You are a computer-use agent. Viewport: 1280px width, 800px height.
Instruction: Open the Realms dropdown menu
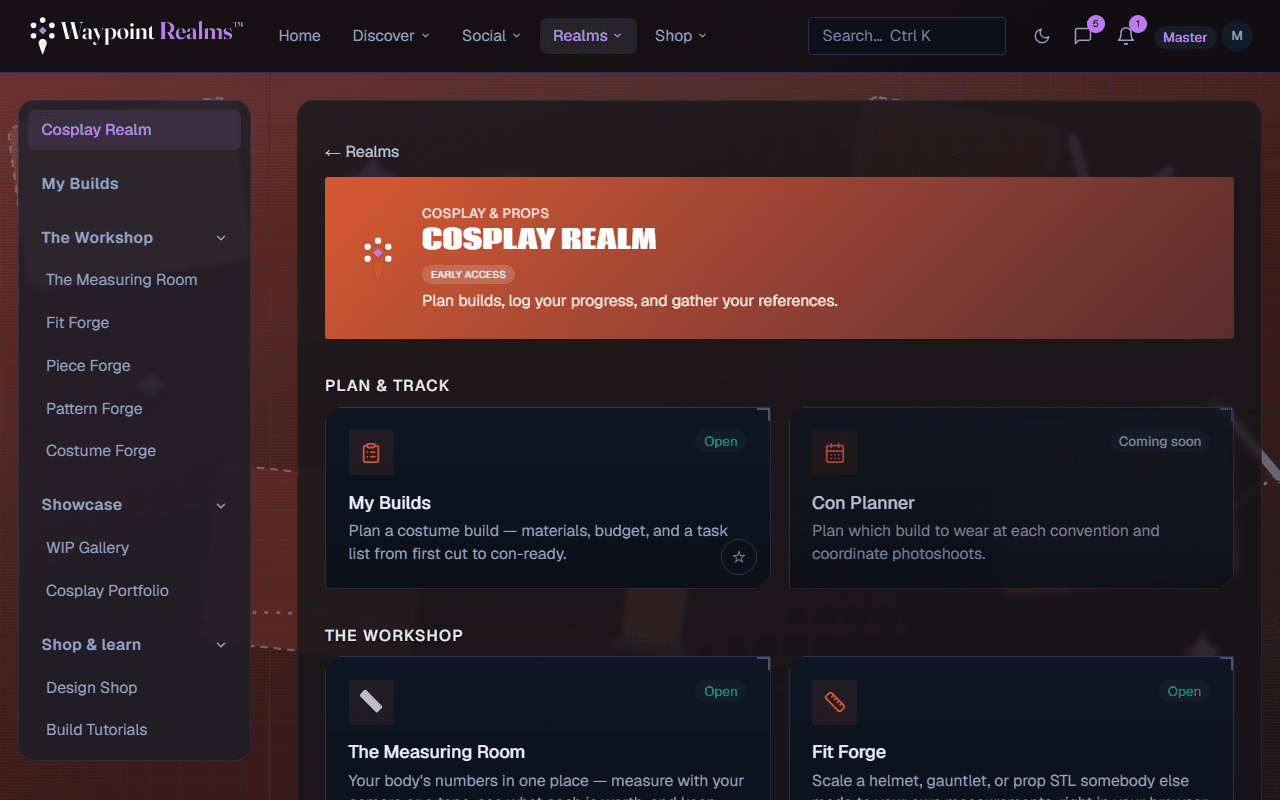point(588,36)
